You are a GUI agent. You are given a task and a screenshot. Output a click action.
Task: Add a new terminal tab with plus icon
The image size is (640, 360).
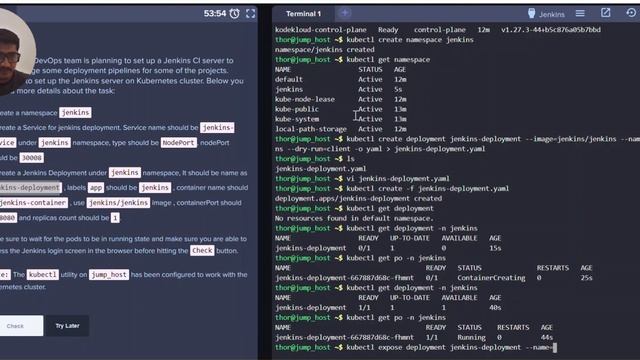pos(345,13)
